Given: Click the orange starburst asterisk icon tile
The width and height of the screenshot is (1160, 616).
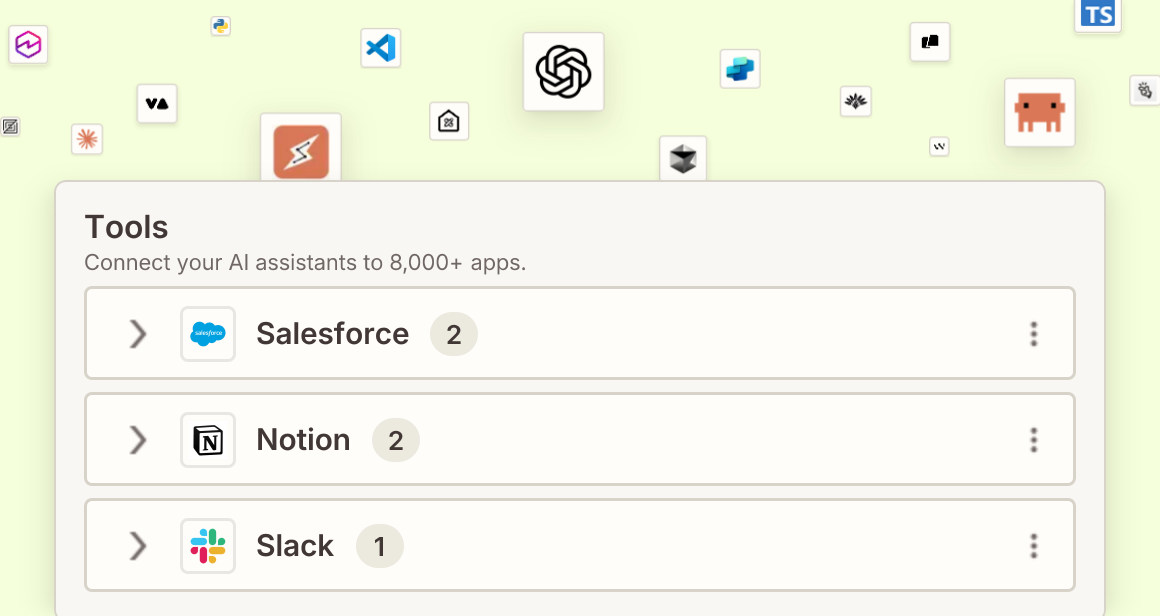Looking at the screenshot, I should 87,139.
